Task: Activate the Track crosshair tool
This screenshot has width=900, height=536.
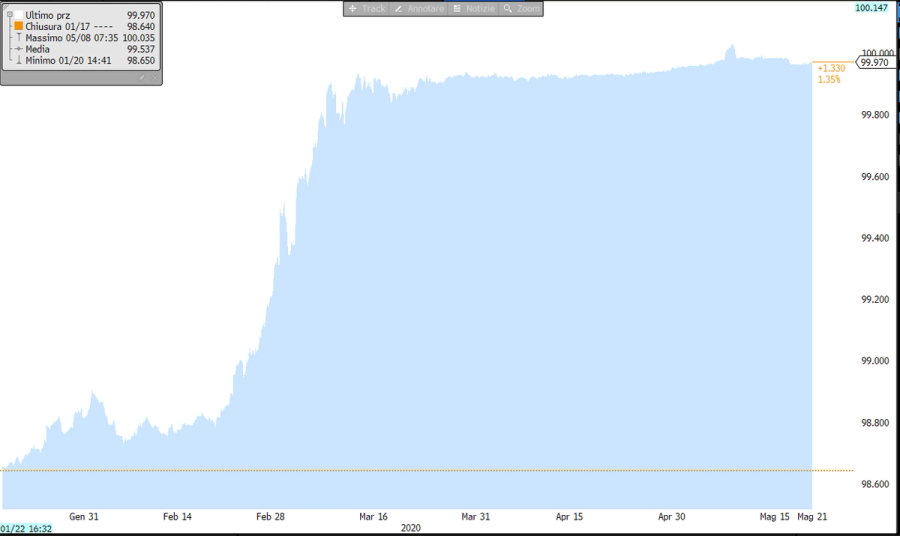Action: [367, 9]
